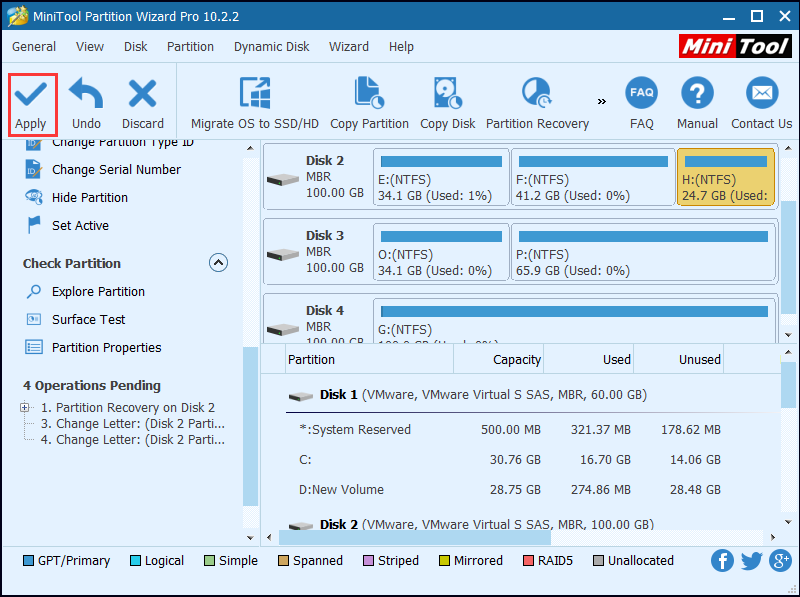Image resolution: width=800 pixels, height=597 pixels.
Task: Click Logical legend color box
Action: [x=135, y=561]
